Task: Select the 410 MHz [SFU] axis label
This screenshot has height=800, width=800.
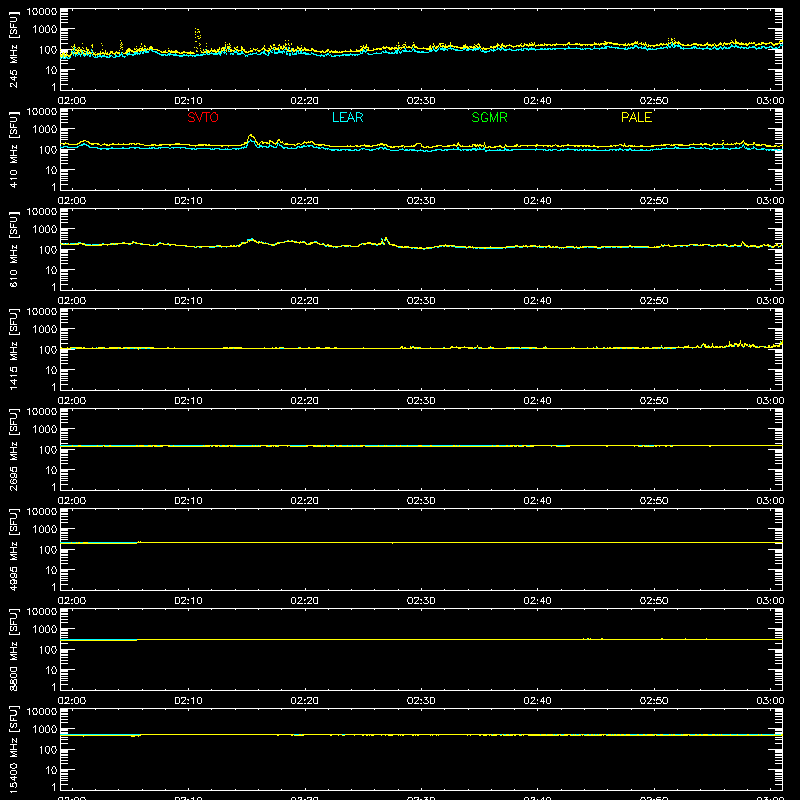Action: pos(14,149)
